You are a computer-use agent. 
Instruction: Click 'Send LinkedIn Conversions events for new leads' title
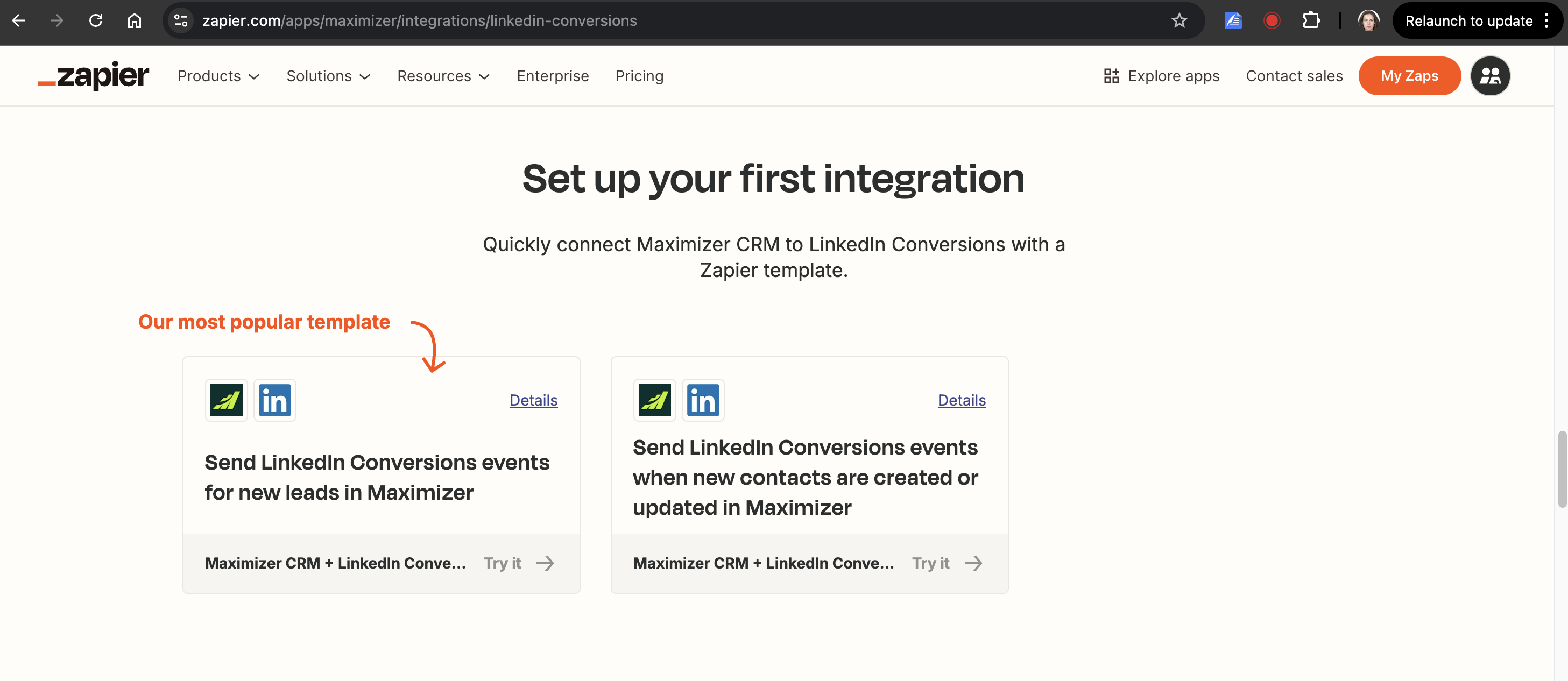[377, 477]
